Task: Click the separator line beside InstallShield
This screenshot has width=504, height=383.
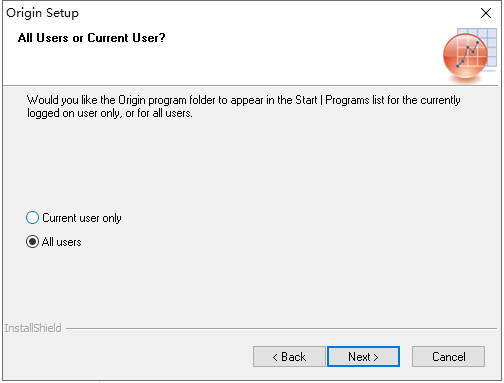Action: 282,328
